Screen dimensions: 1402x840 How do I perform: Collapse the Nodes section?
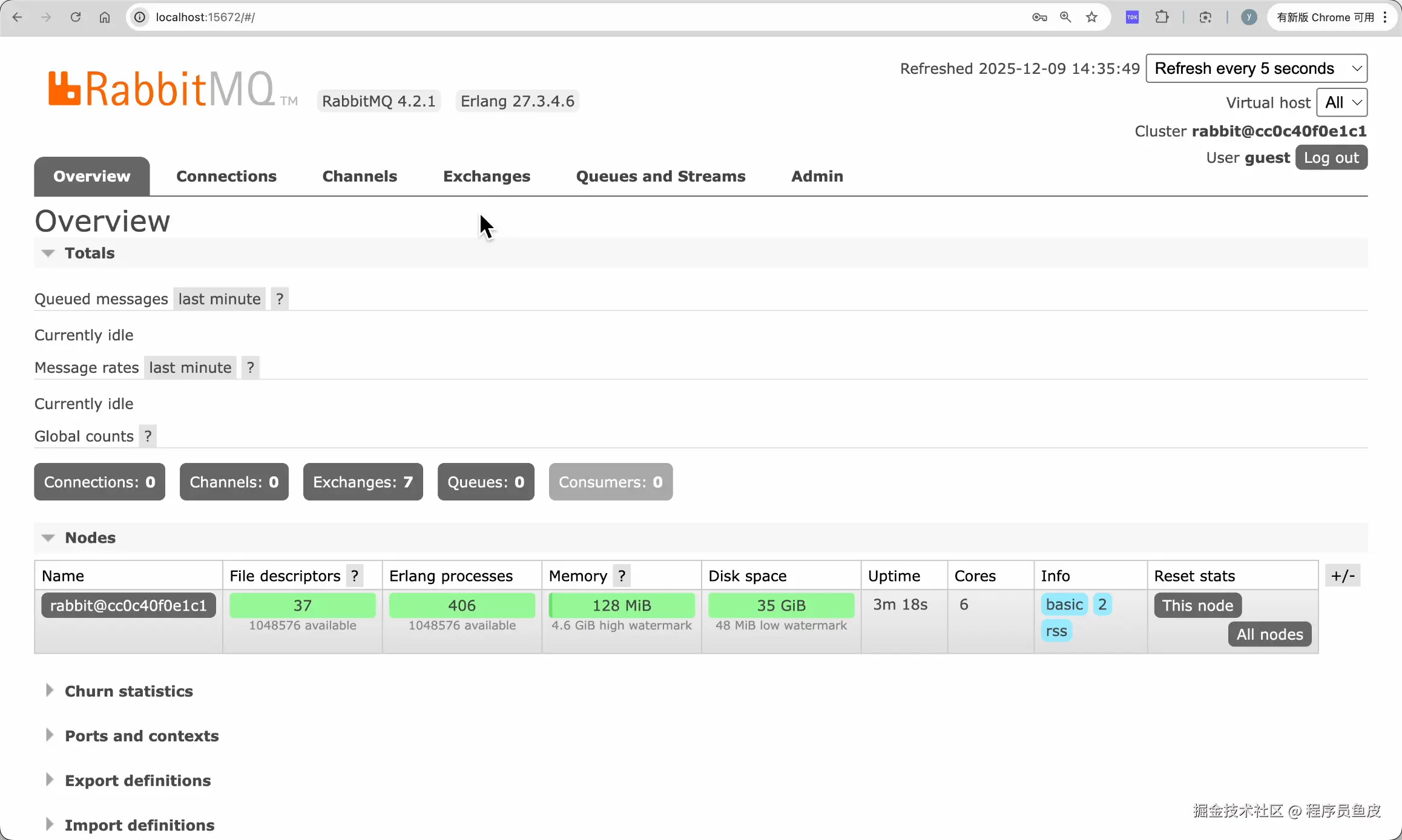pos(90,537)
